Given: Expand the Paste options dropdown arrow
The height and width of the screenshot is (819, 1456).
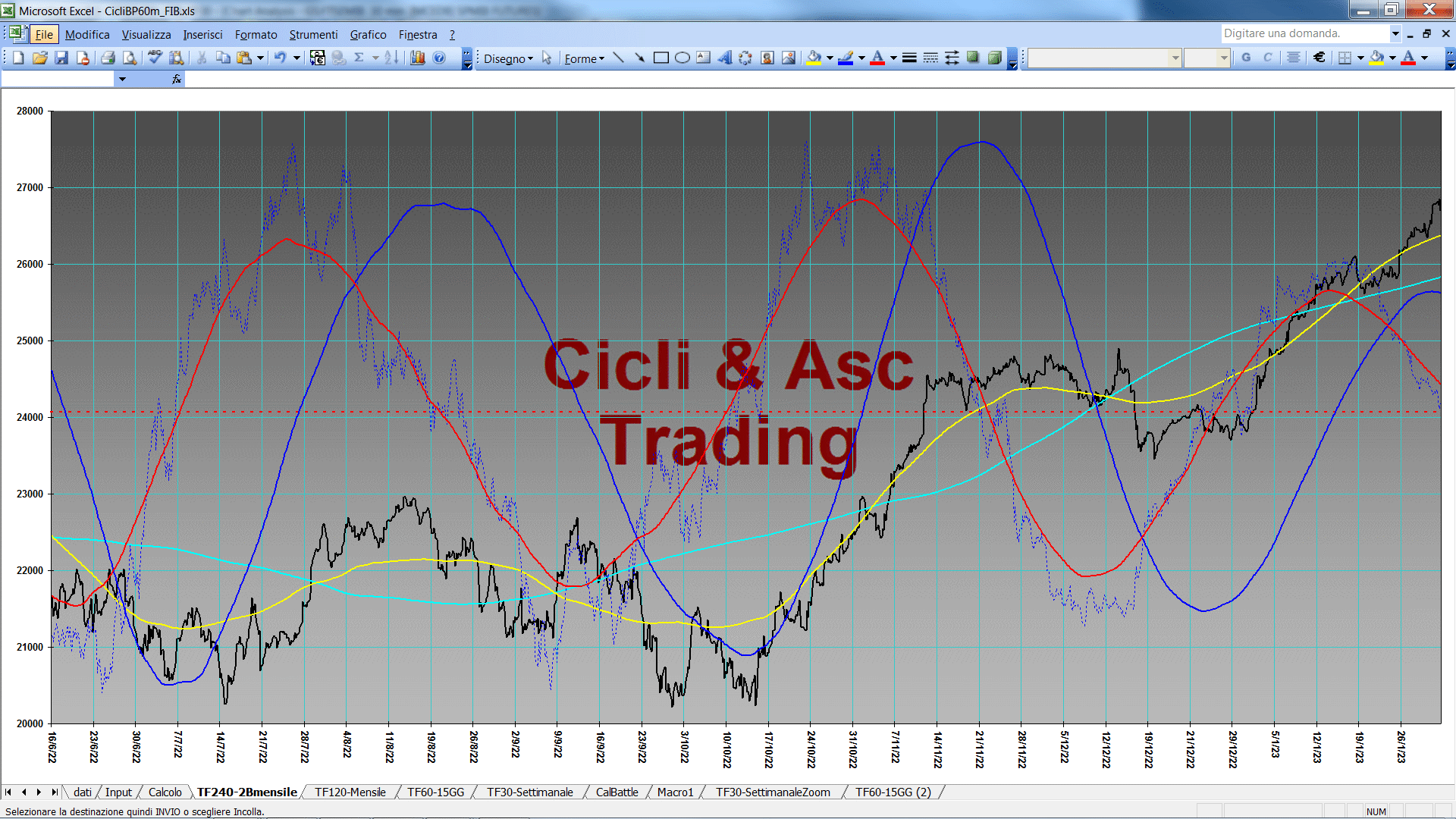Looking at the screenshot, I should tap(260, 58).
